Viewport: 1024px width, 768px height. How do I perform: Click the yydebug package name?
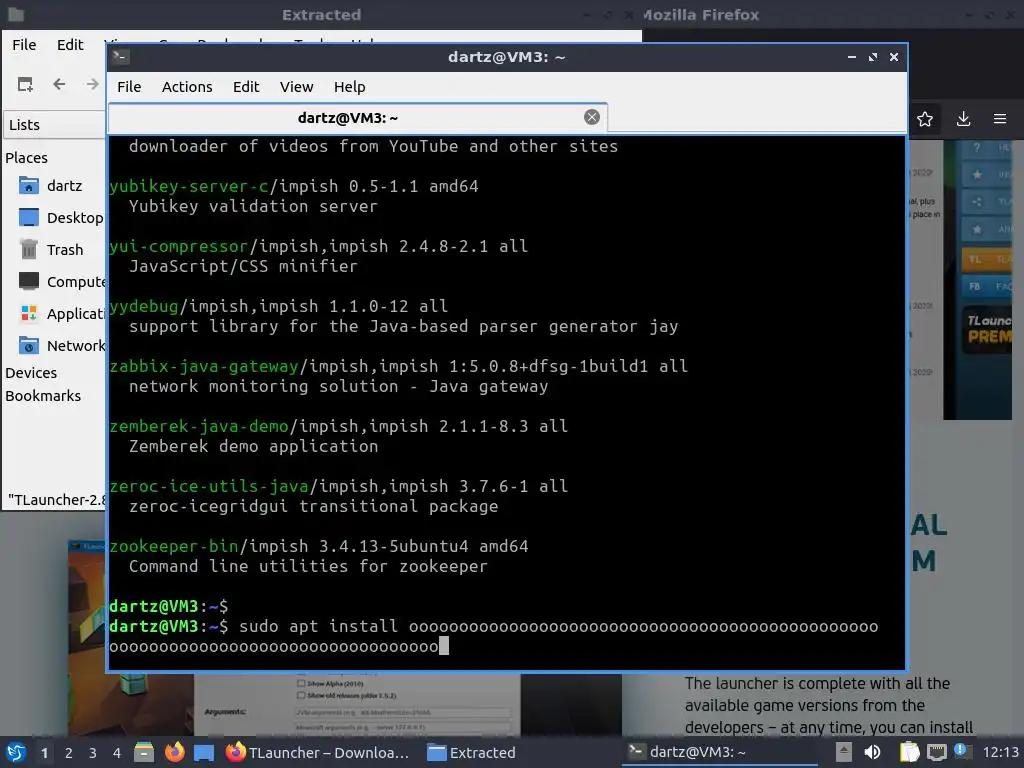coord(144,306)
